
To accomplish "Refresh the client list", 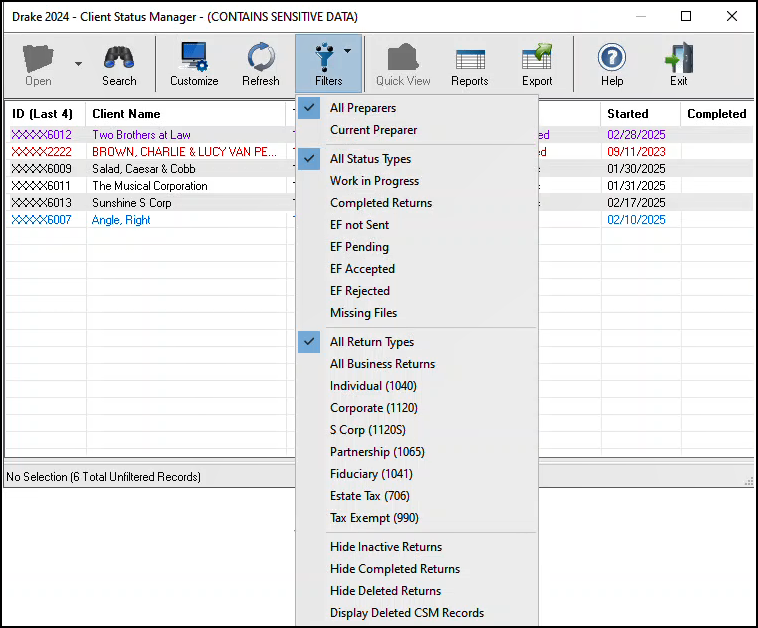I will [261, 64].
